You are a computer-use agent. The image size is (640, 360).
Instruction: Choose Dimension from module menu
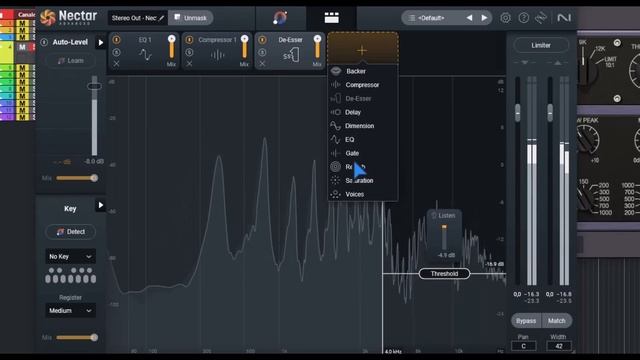[362, 126]
